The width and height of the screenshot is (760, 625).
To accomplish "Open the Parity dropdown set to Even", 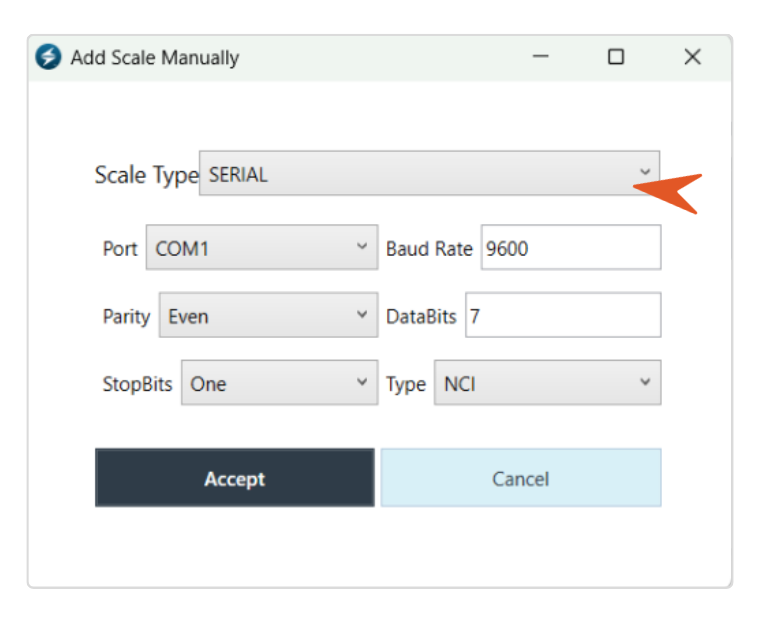I will point(269,315).
